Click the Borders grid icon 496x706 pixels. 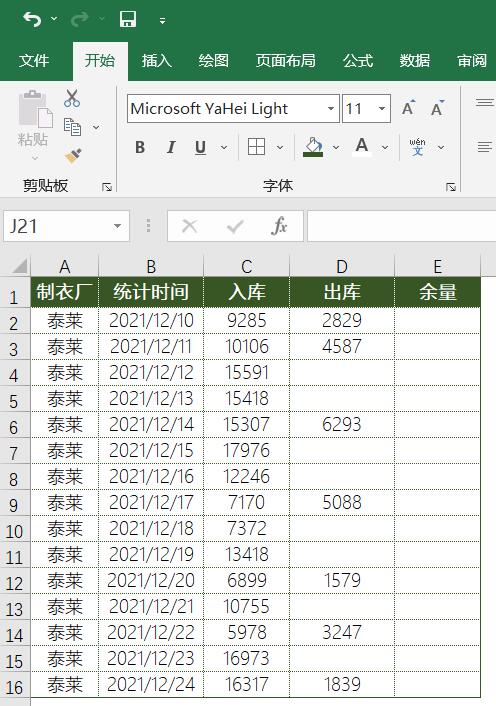point(257,147)
